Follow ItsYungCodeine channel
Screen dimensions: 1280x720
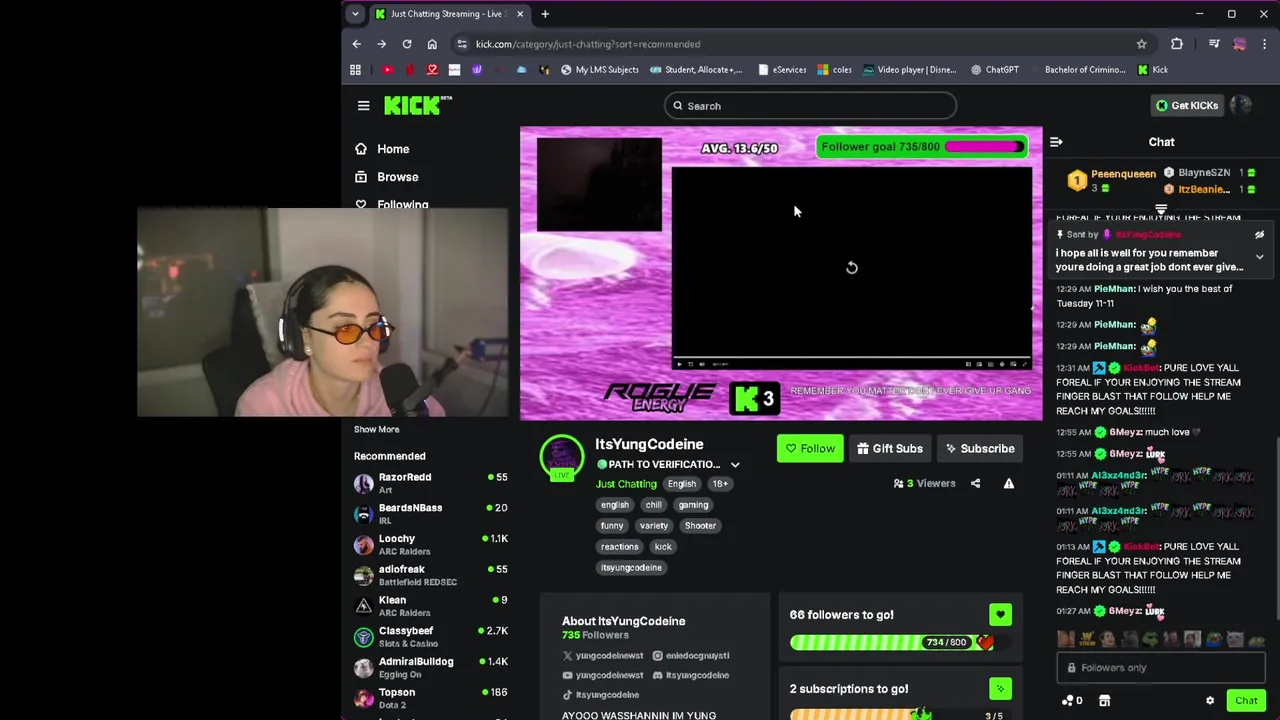[x=810, y=449]
